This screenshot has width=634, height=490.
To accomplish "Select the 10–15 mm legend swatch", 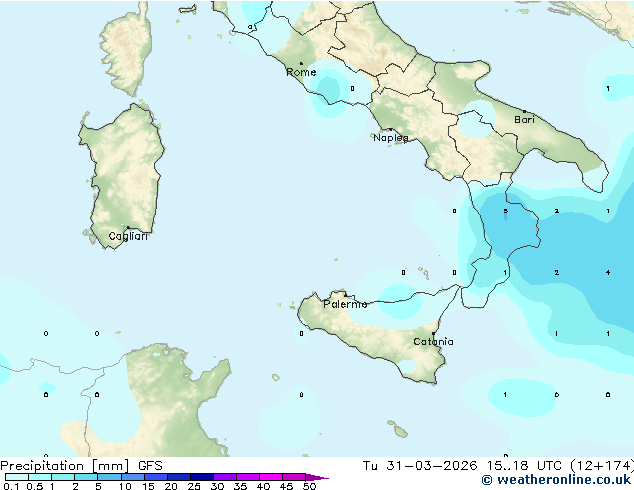I will [132, 477].
